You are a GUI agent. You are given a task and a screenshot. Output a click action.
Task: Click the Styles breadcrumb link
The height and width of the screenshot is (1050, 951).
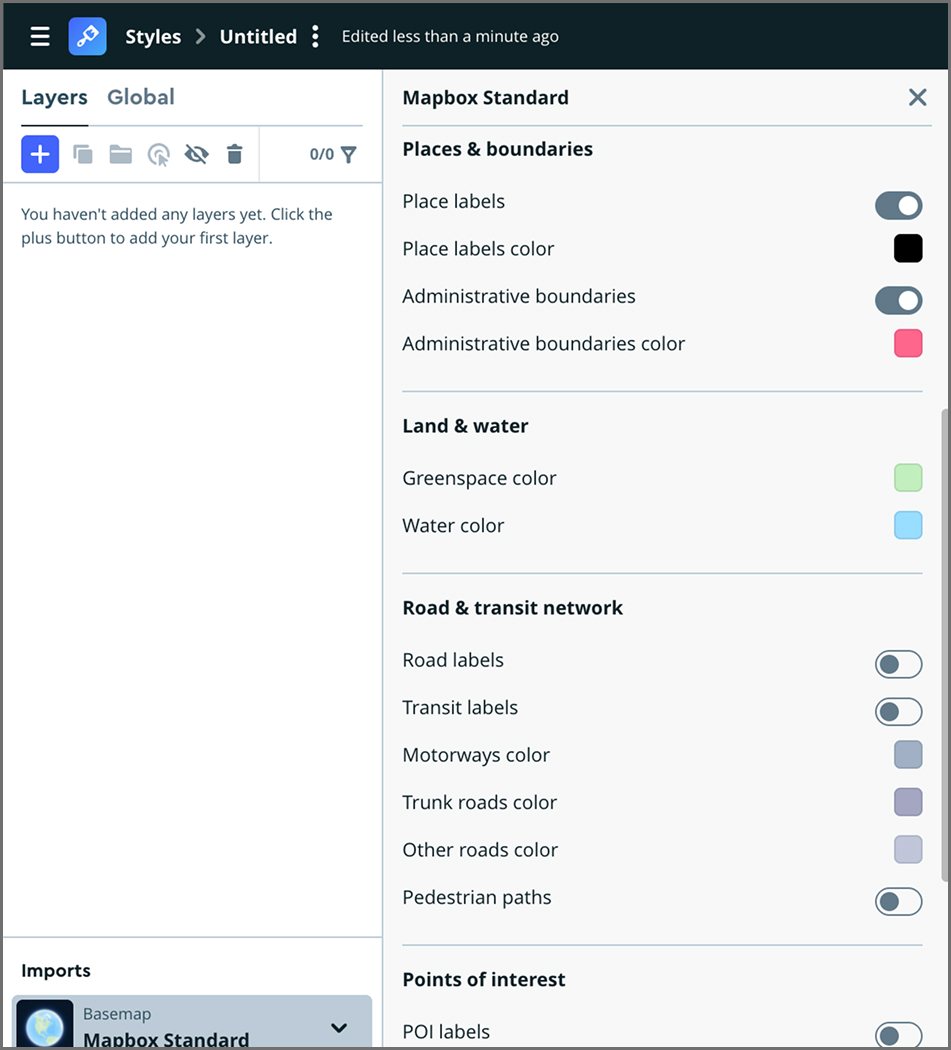(153, 36)
